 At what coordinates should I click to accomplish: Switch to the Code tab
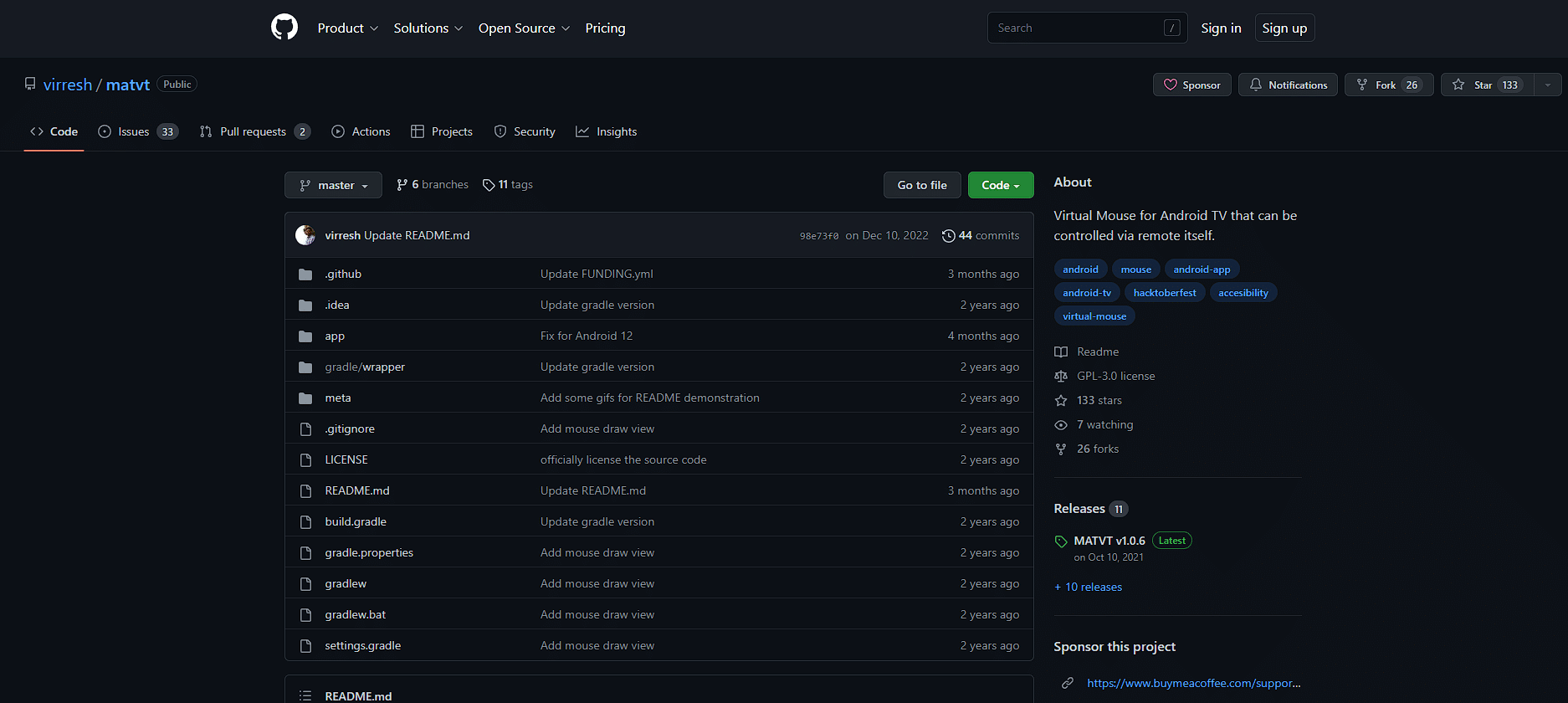(x=54, y=131)
